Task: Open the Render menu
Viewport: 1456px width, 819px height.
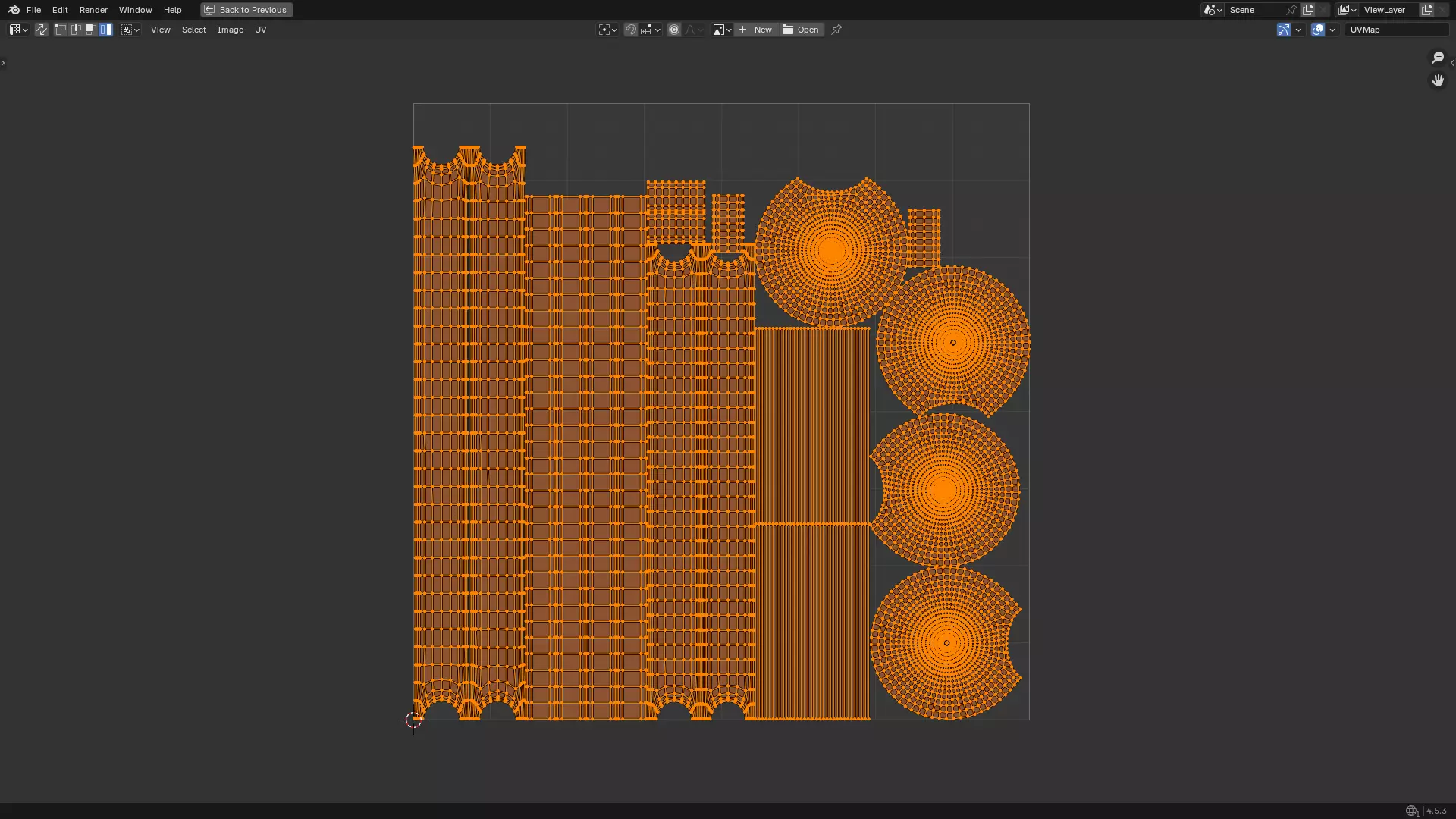Action: [x=93, y=10]
